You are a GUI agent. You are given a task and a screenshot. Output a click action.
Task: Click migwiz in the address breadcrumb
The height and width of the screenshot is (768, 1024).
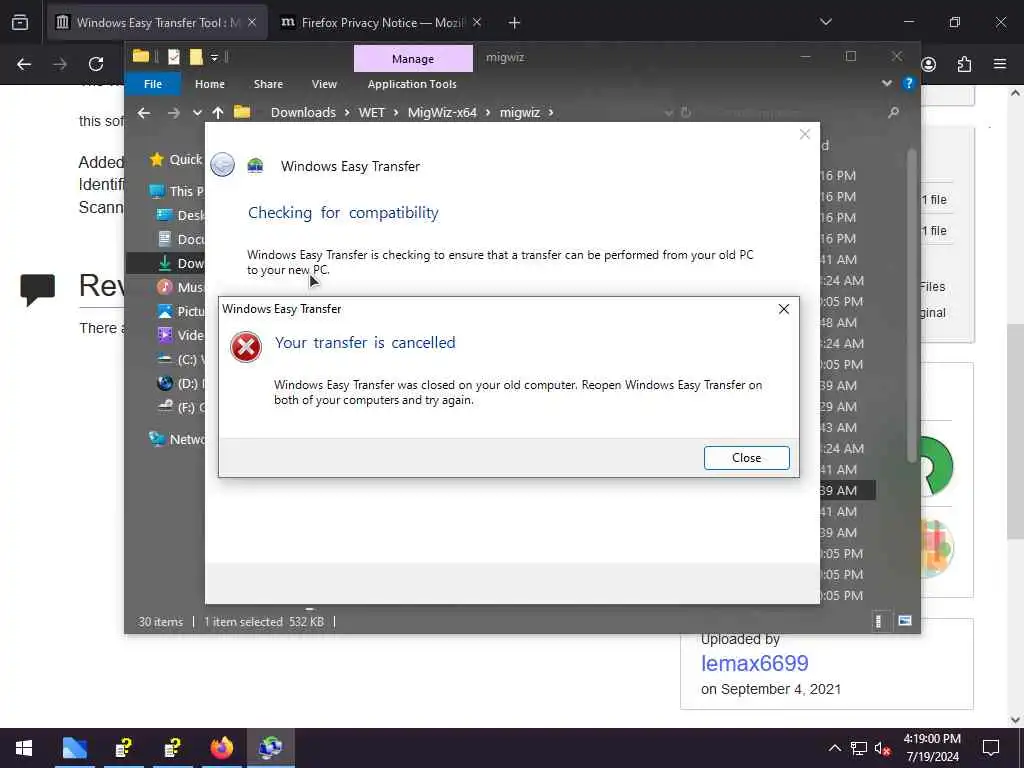tap(520, 112)
